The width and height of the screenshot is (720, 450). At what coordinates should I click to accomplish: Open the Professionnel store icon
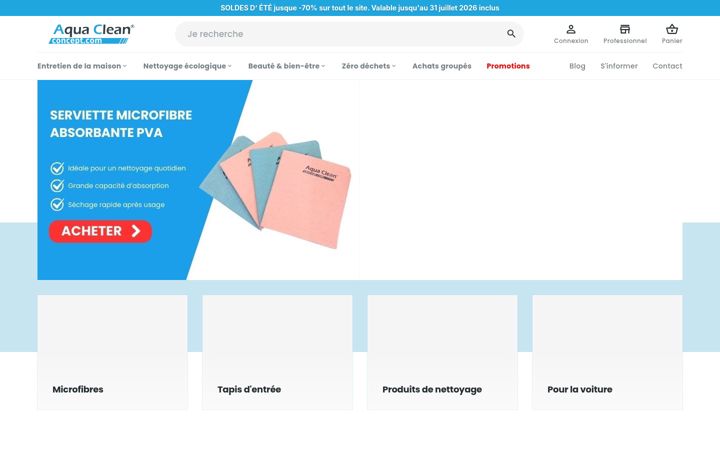625,34
